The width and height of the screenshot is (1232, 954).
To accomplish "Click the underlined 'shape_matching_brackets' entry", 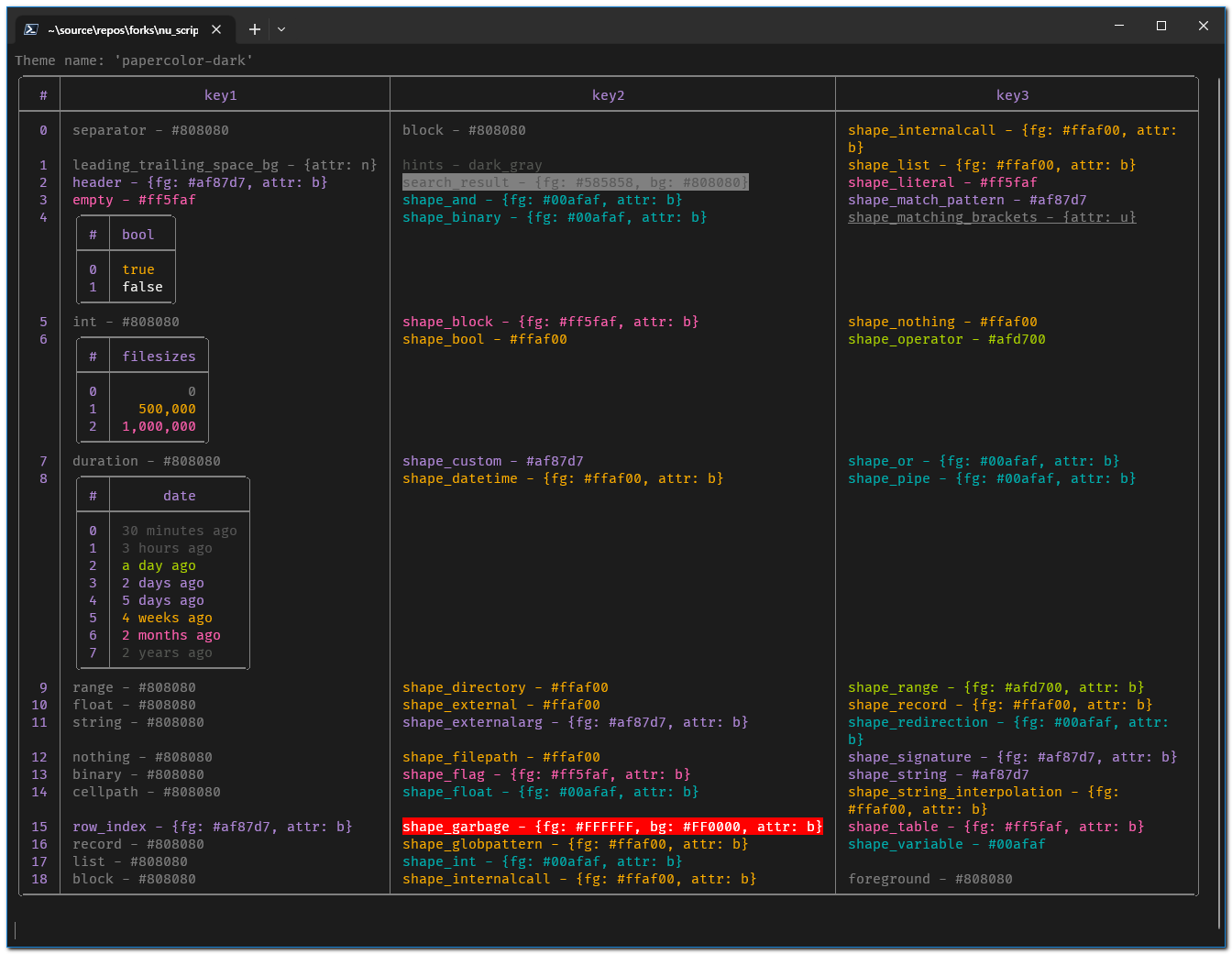I will (992, 217).
